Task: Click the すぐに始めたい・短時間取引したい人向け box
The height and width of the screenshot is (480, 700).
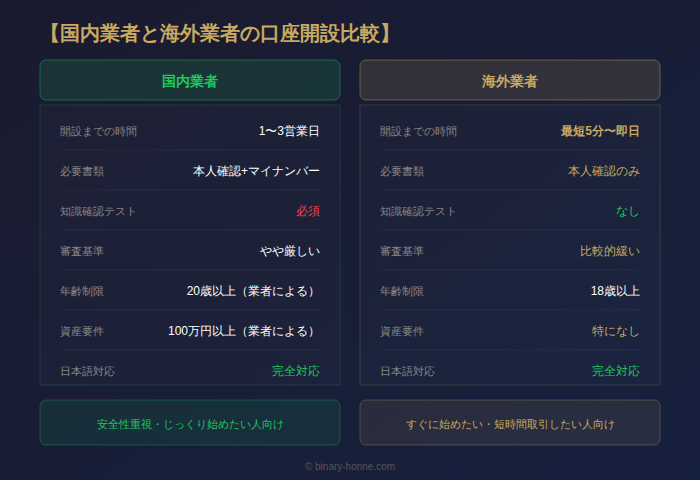Action: pos(510,424)
